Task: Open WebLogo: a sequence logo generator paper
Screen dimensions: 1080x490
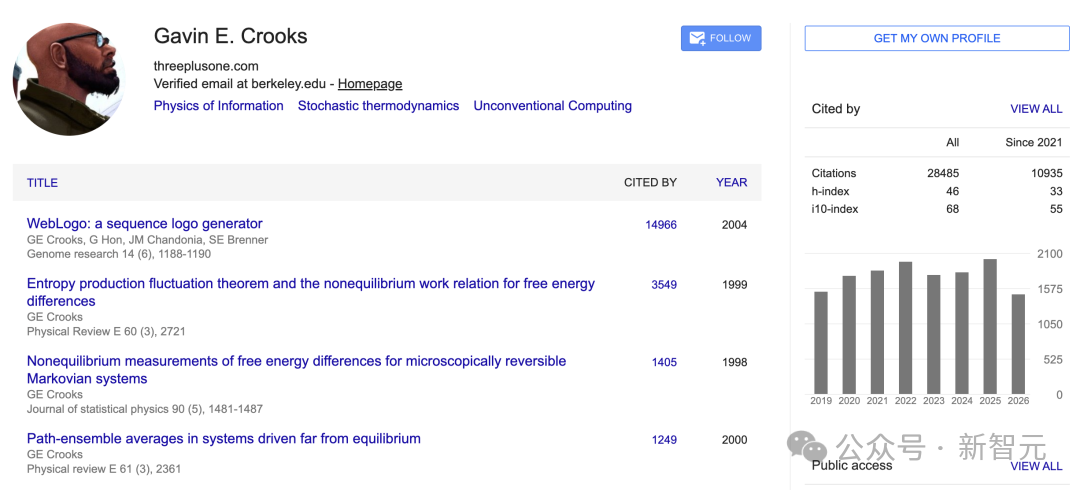Action: [145, 223]
